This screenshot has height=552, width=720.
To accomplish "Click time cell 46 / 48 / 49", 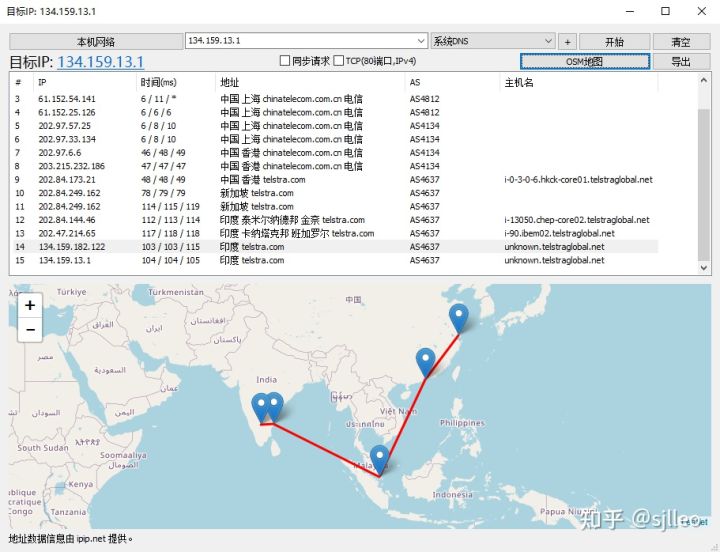I will coord(163,152).
